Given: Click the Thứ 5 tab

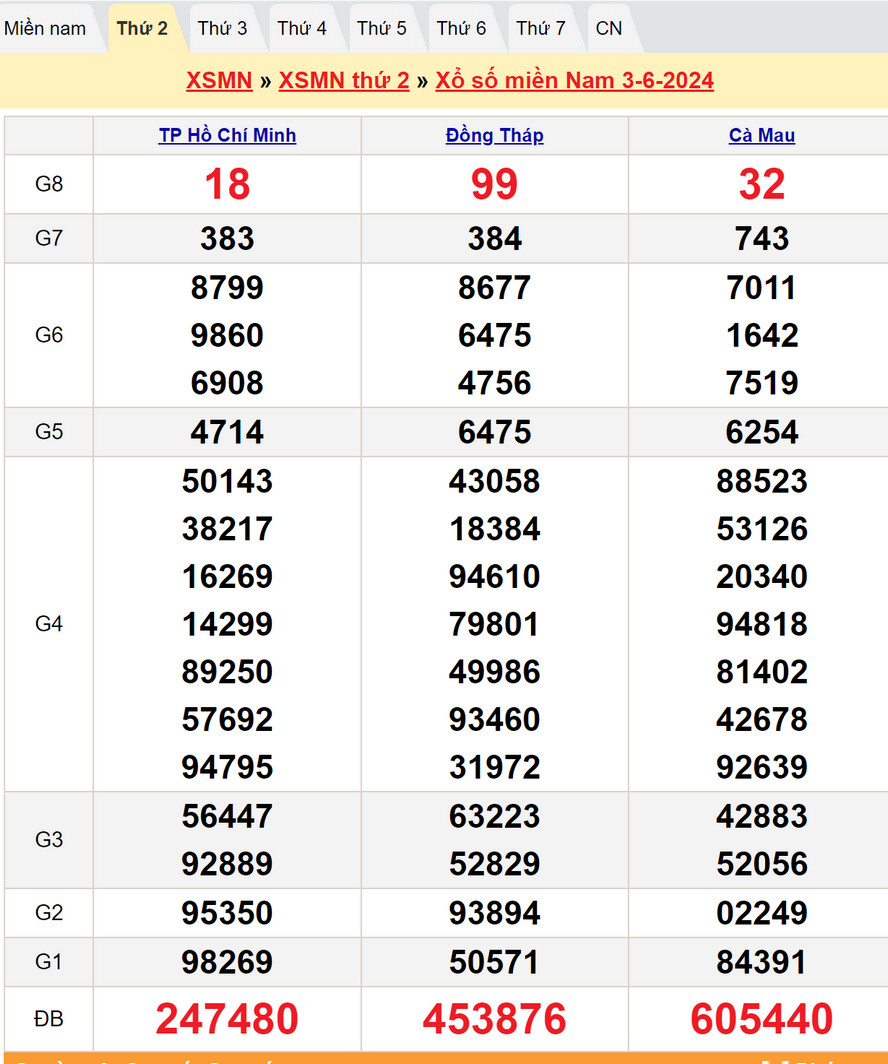Looking at the screenshot, I should click(382, 28).
